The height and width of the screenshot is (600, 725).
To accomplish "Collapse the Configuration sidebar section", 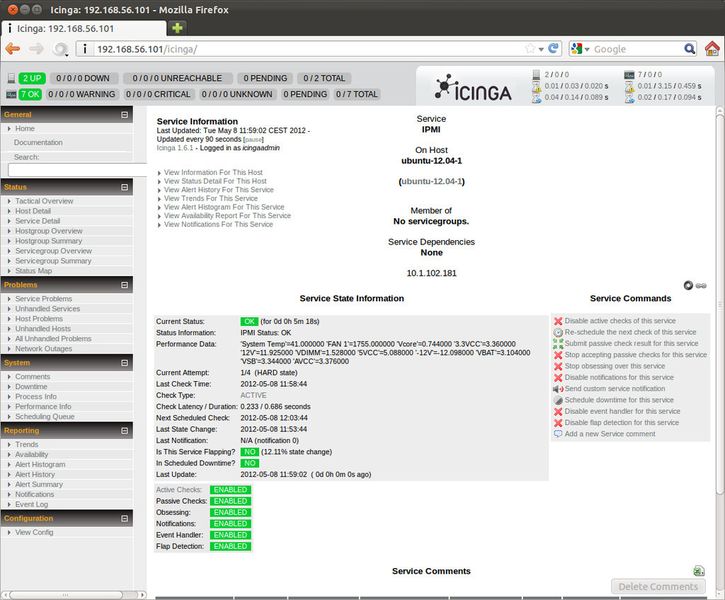I will tap(124, 518).
